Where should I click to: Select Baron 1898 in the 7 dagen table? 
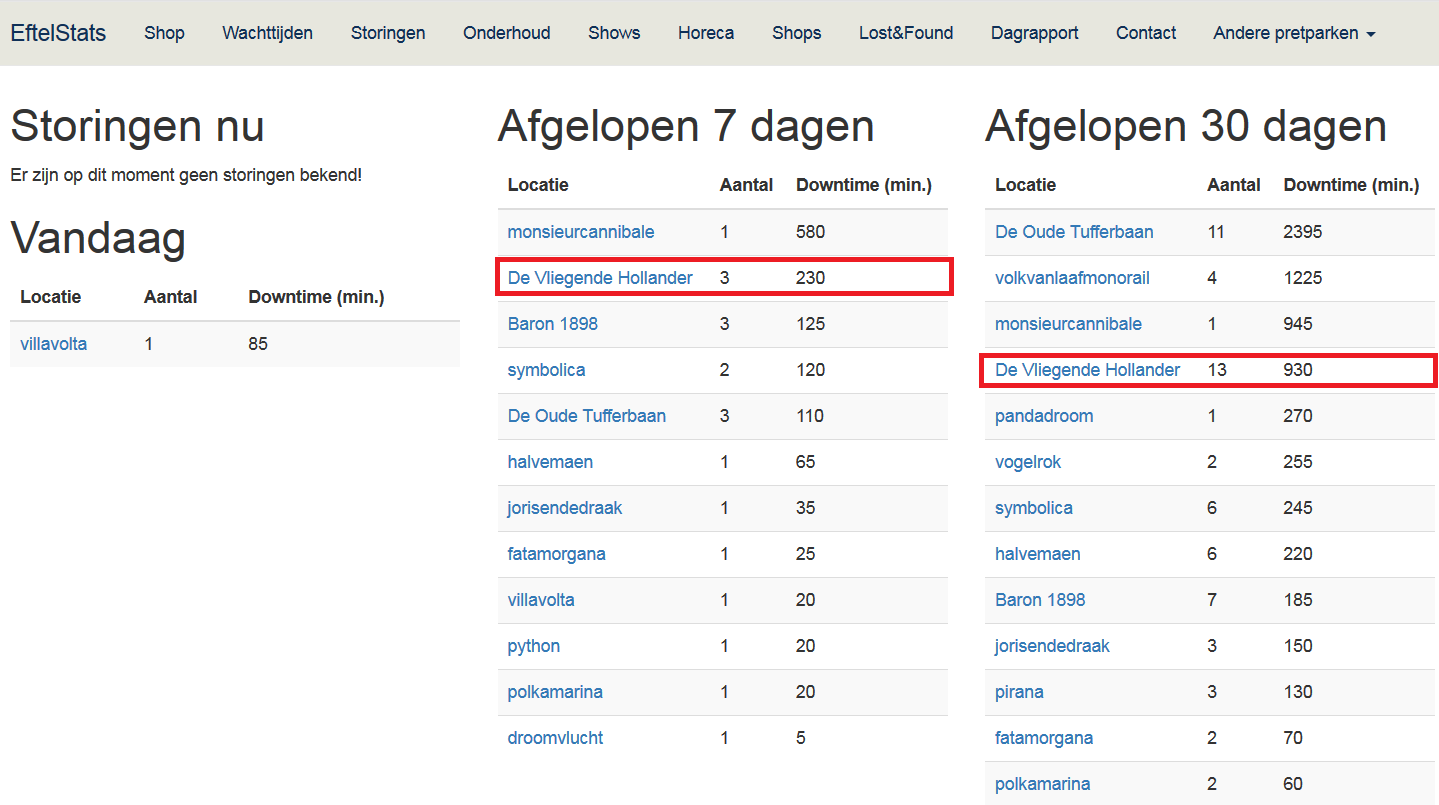[553, 324]
